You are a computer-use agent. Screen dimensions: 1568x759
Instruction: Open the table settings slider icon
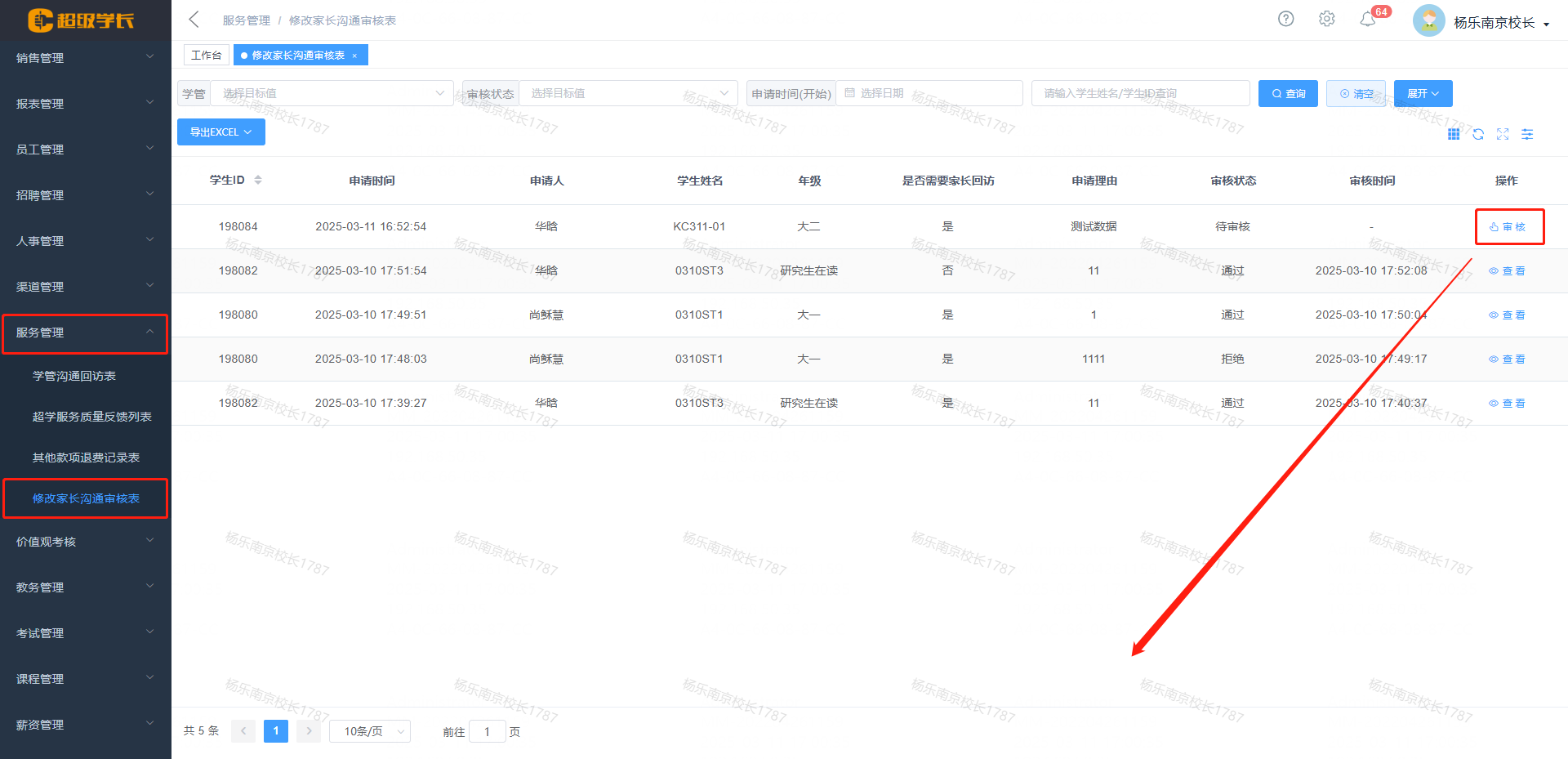click(x=1527, y=134)
